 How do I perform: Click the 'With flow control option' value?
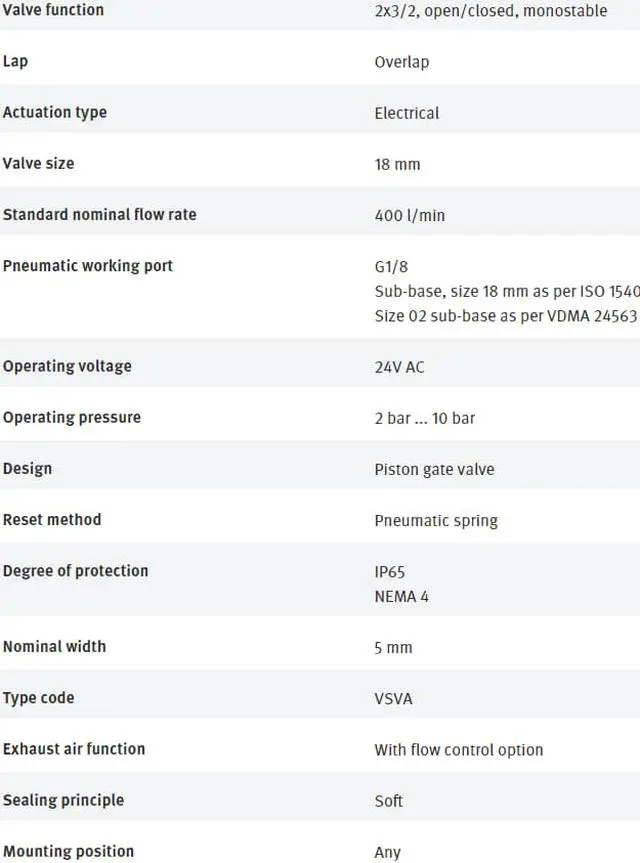tap(458, 750)
